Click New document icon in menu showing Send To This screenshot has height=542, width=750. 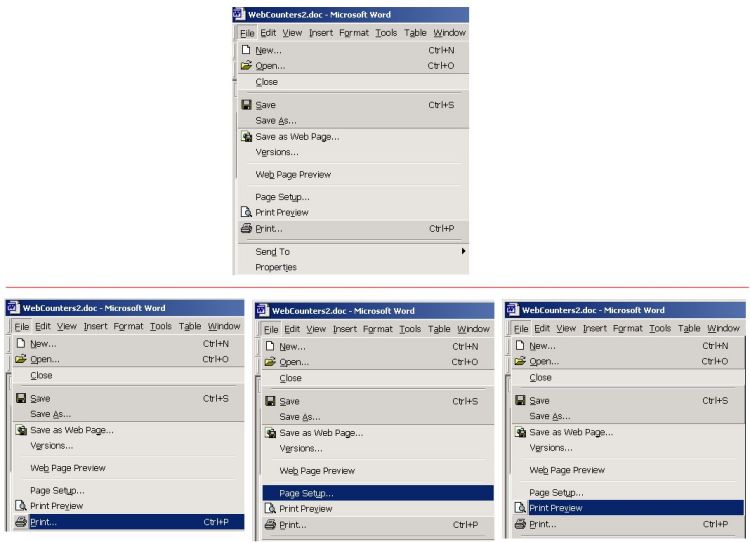coord(245,50)
